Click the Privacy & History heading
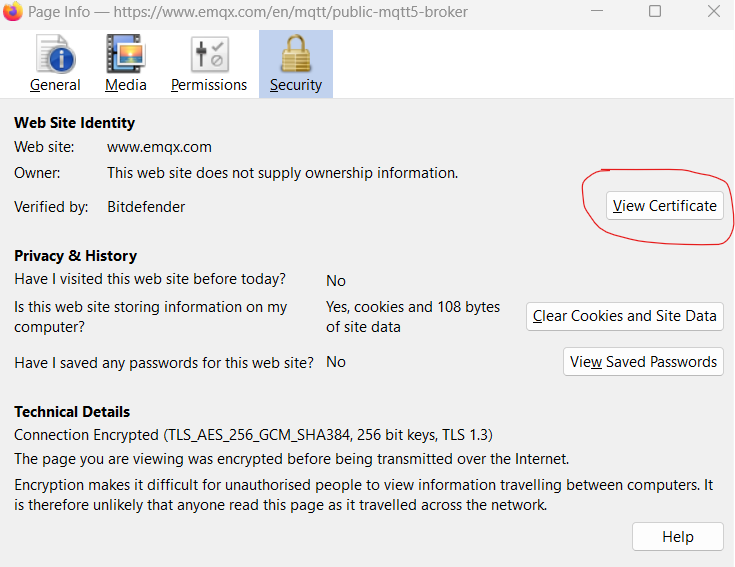735x567 pixels. [x=75, y=256]
